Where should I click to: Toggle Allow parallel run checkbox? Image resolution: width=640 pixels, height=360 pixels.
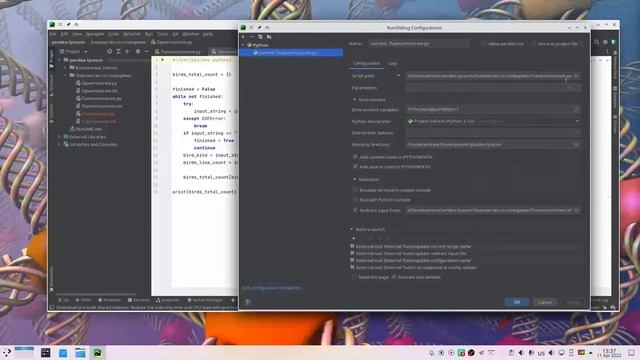click(x=483, y=44)
